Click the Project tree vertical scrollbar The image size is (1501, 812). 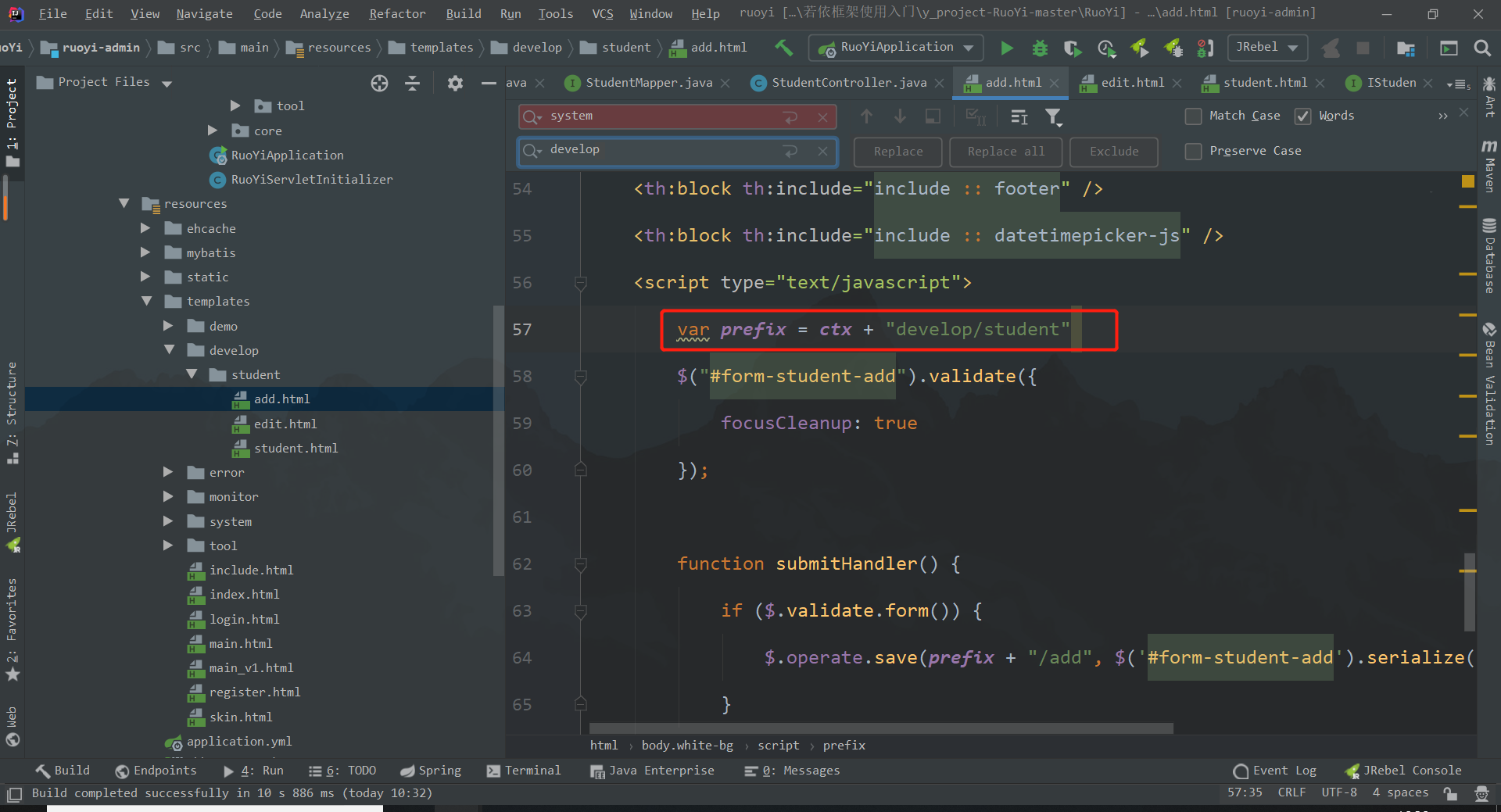pos(498,442)
